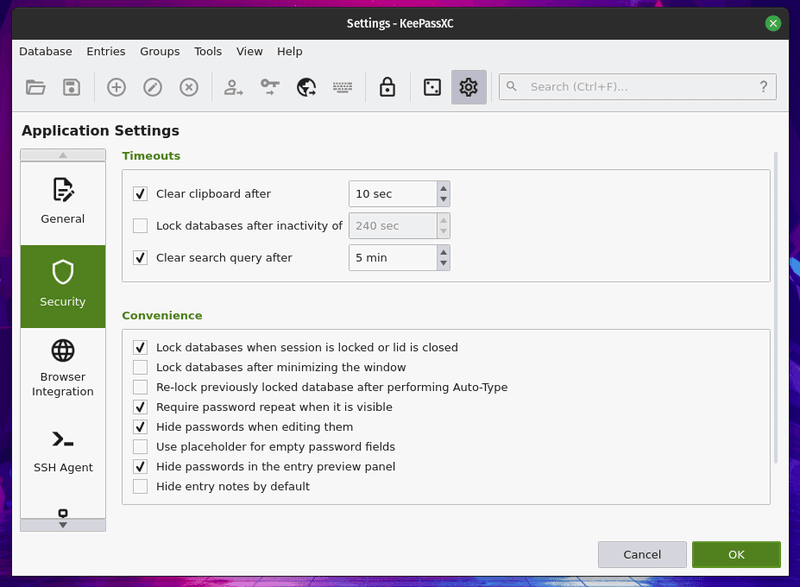Open the Entries menu
800x587 pixels.
[x=106, y=52]
